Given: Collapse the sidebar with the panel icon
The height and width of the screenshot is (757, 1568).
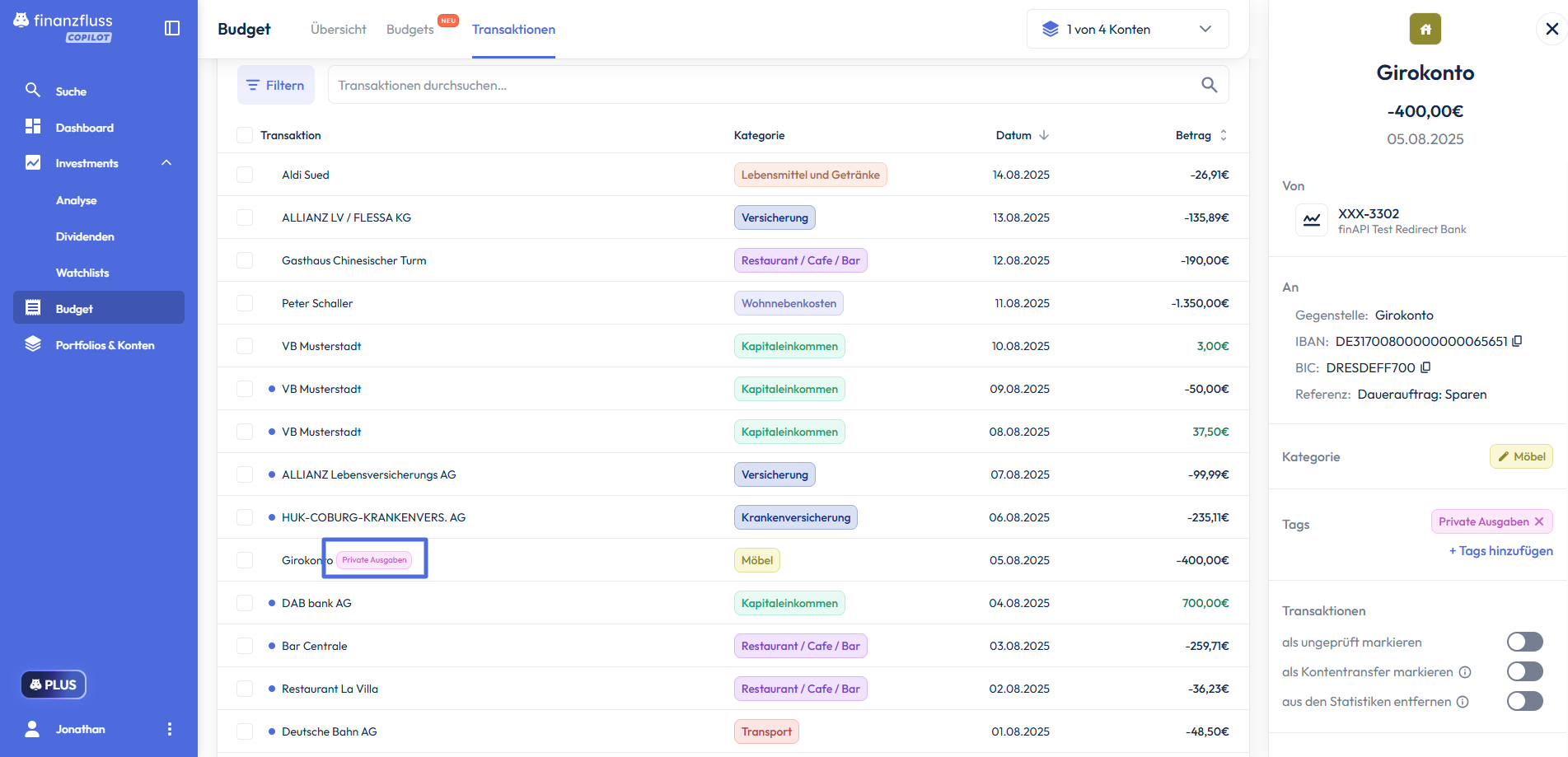Looking at the screenshot, I should (172, 28).
